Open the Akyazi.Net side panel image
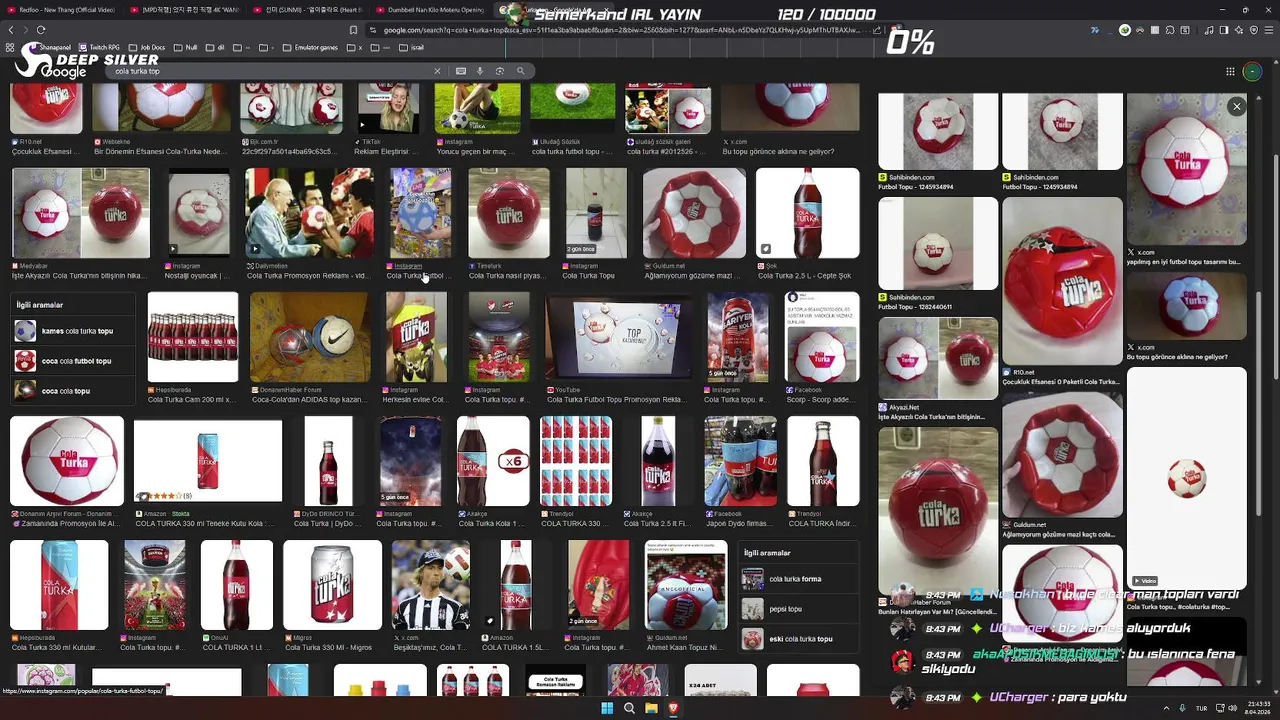 point(938,358)
